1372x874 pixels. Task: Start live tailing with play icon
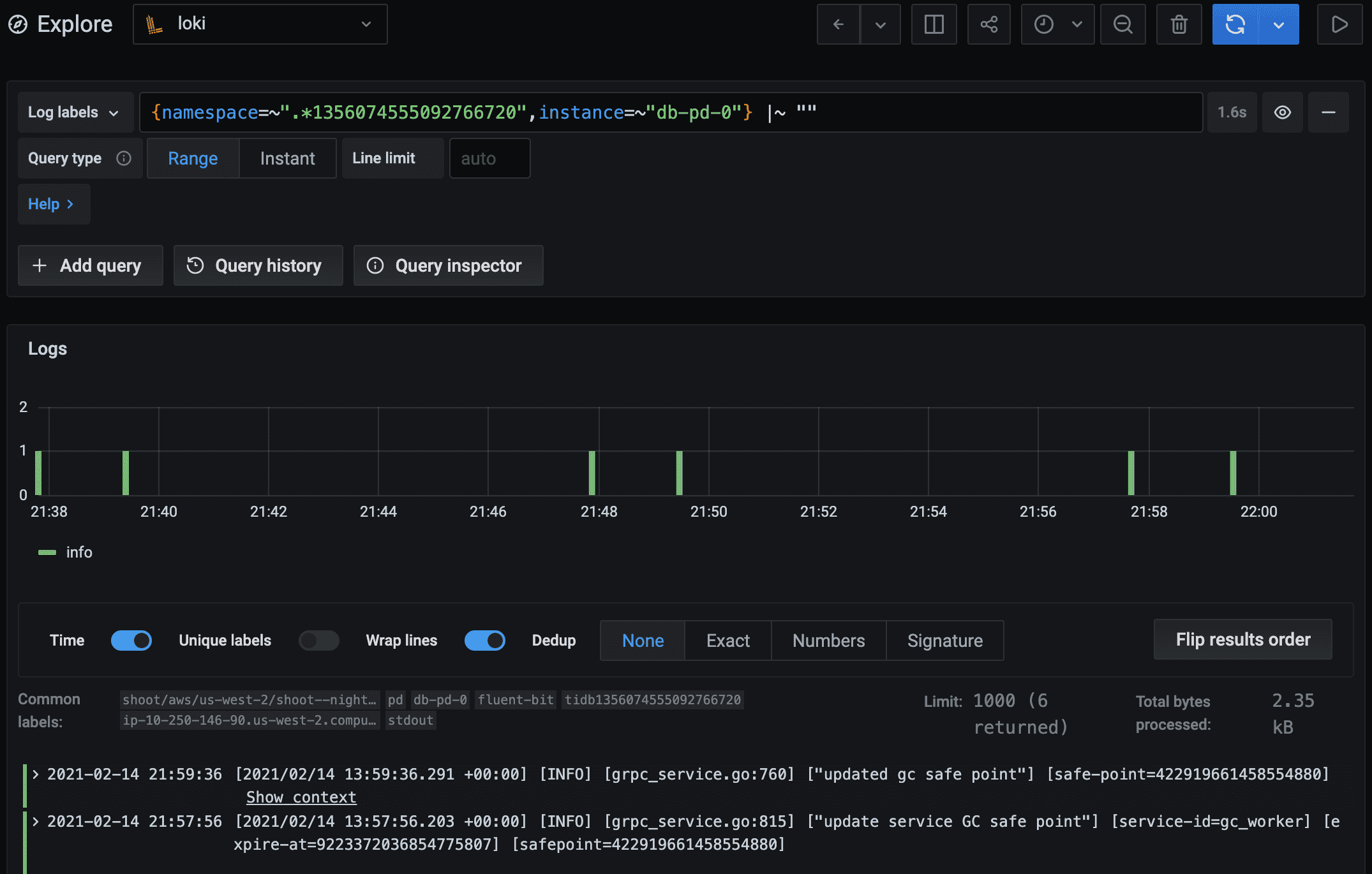click(1339, 24)
